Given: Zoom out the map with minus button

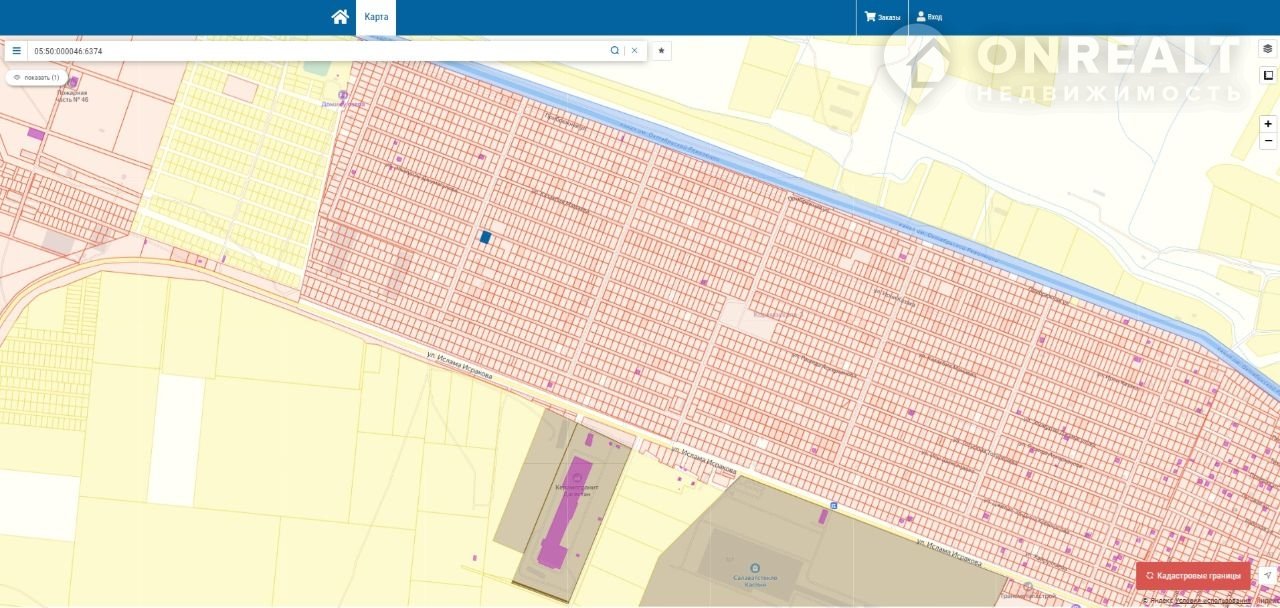Looking at the screenshot, I should 1268,141.
